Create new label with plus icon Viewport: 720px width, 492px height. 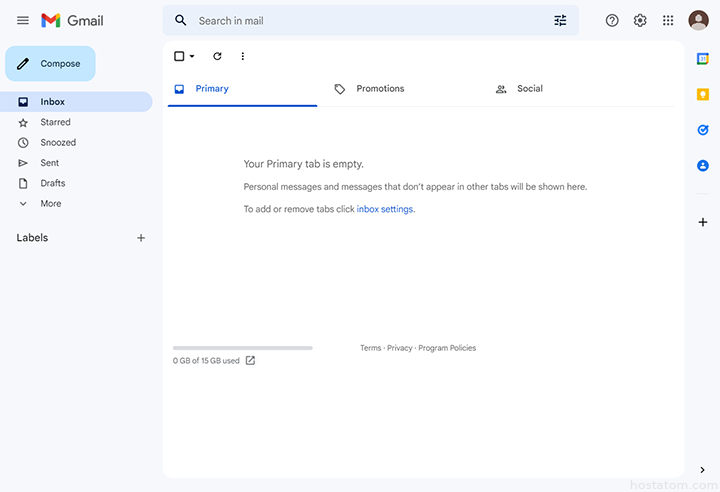click(141, 238)
